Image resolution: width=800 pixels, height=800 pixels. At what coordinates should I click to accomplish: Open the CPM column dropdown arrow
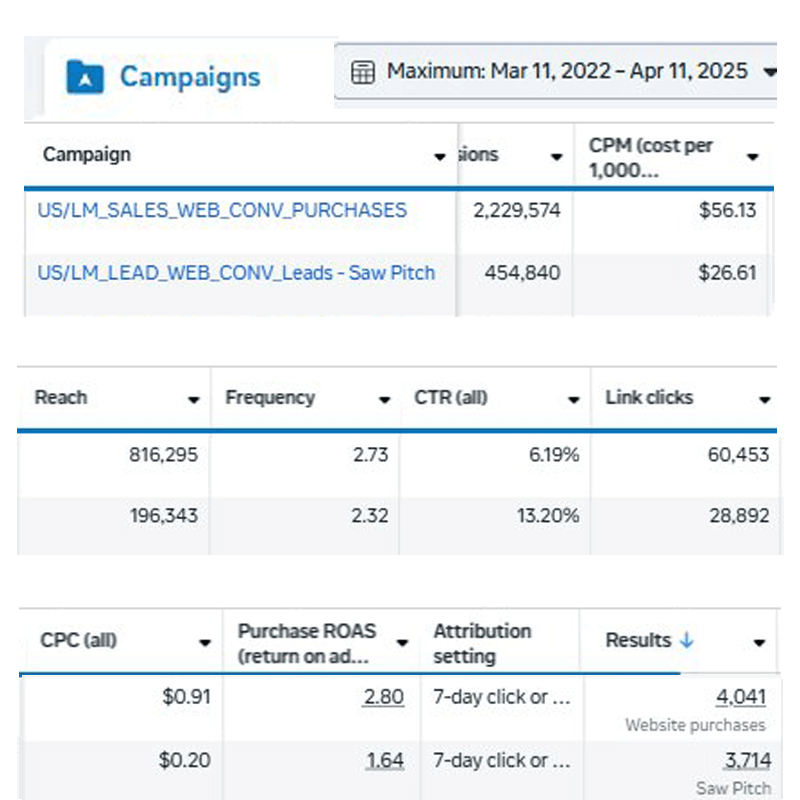click(752, 157)
